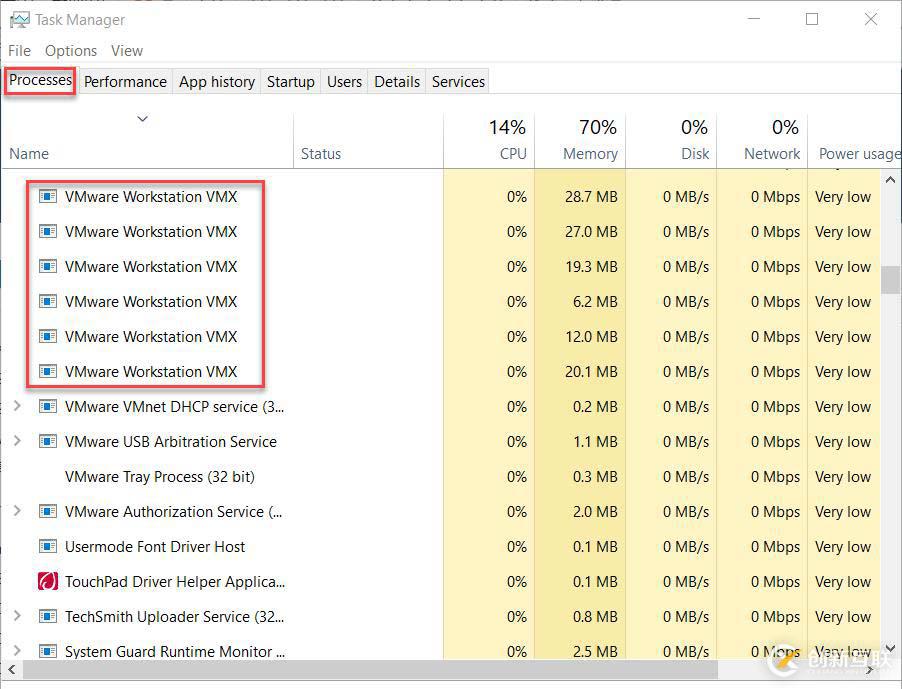Image resolution: width=902 pixels, height=689 pixels.
Task: Click the VMware Authorization Service icon
Action: (48, 511)
